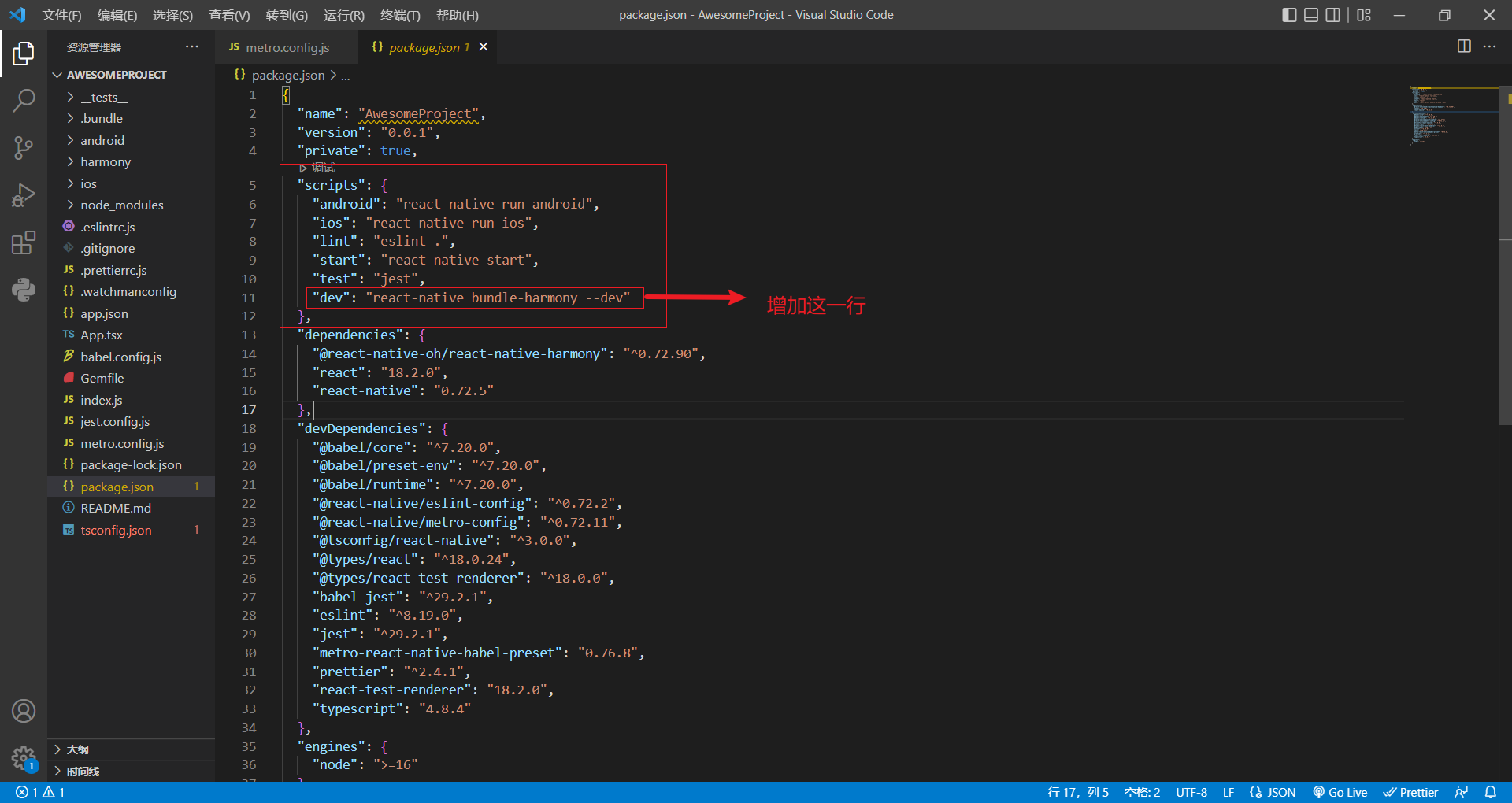Open the Source Control view

tap(24, 147)
